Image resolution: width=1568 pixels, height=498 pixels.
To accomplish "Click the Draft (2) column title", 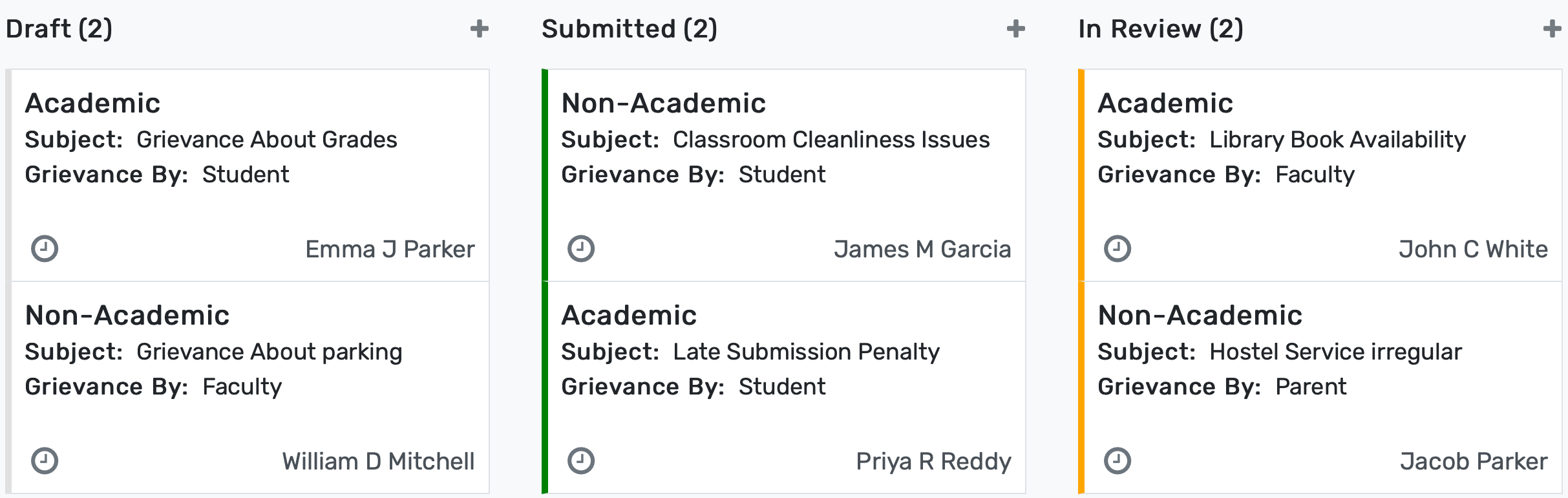I will click(59, 29).
